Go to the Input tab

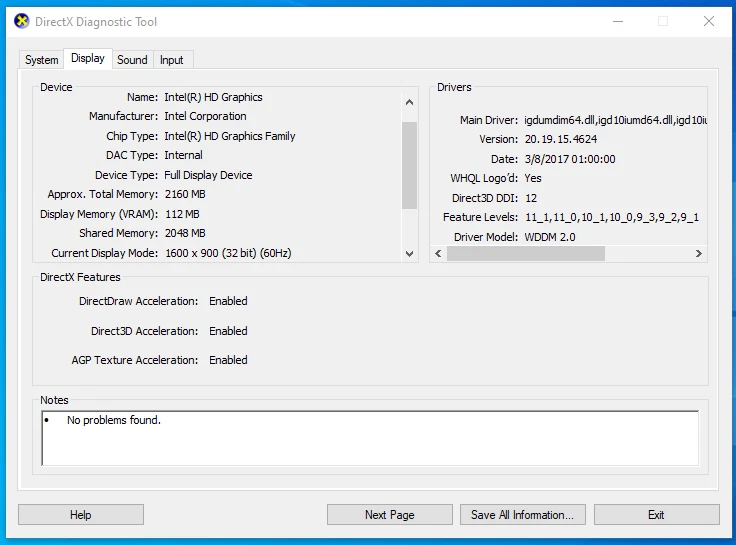[x=172, y=60]
